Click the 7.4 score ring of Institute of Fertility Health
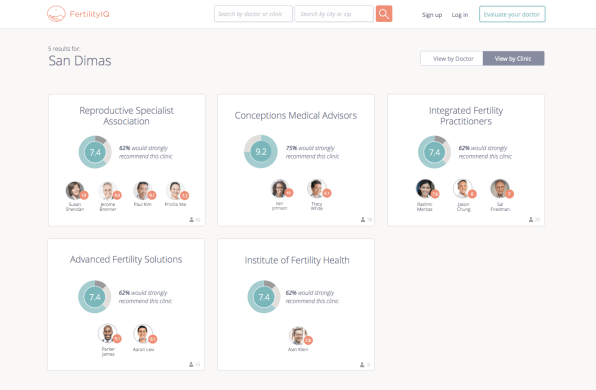Viewport: 596px width, 390px height. coord(264,296)
